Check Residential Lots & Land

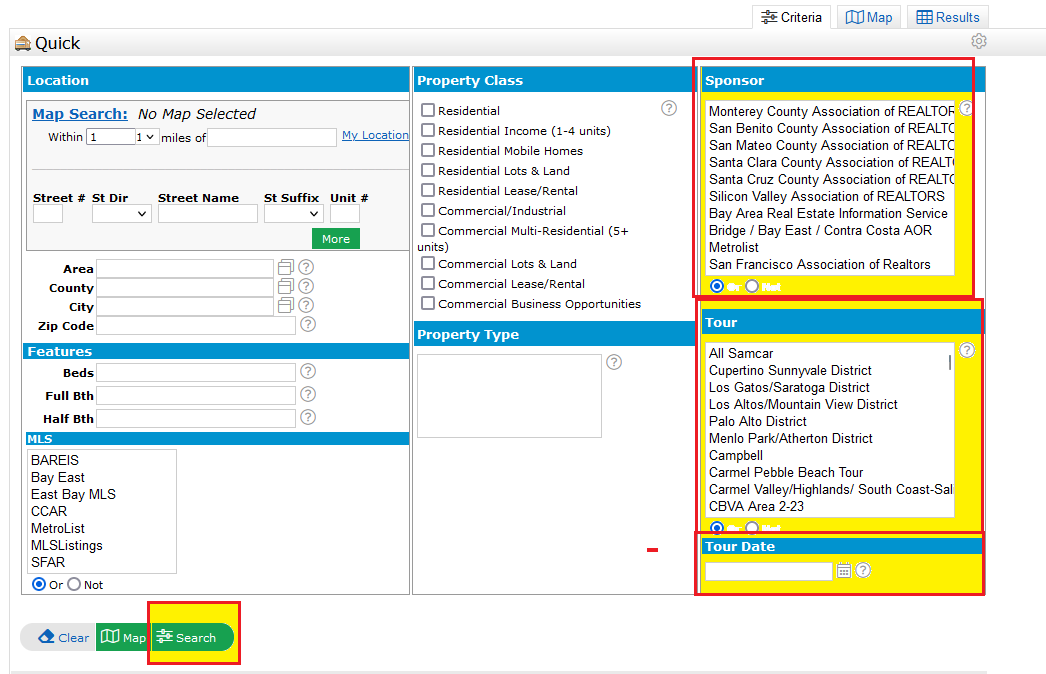pyautogui.click(x=428, y=170)
